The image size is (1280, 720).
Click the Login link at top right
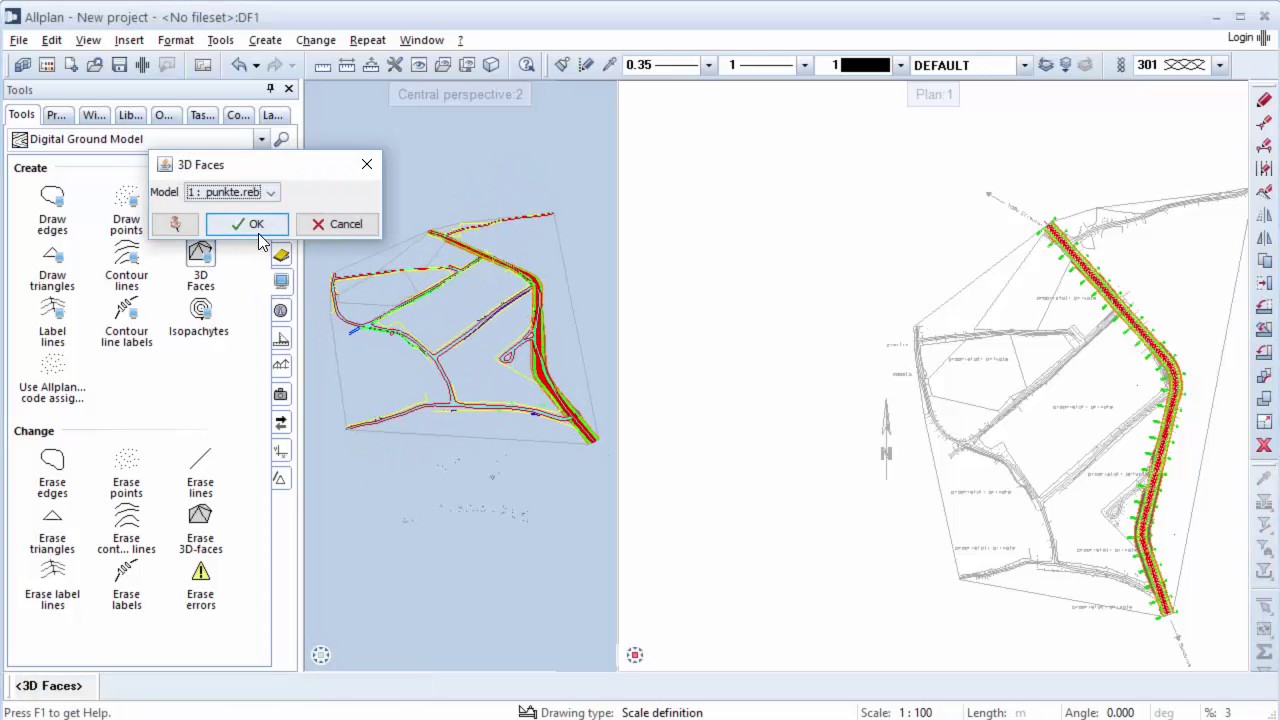(1241, 37)
